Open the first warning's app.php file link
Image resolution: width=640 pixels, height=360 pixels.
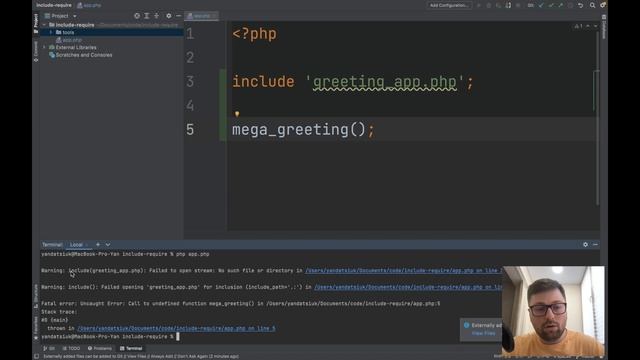tap(404, 270)
